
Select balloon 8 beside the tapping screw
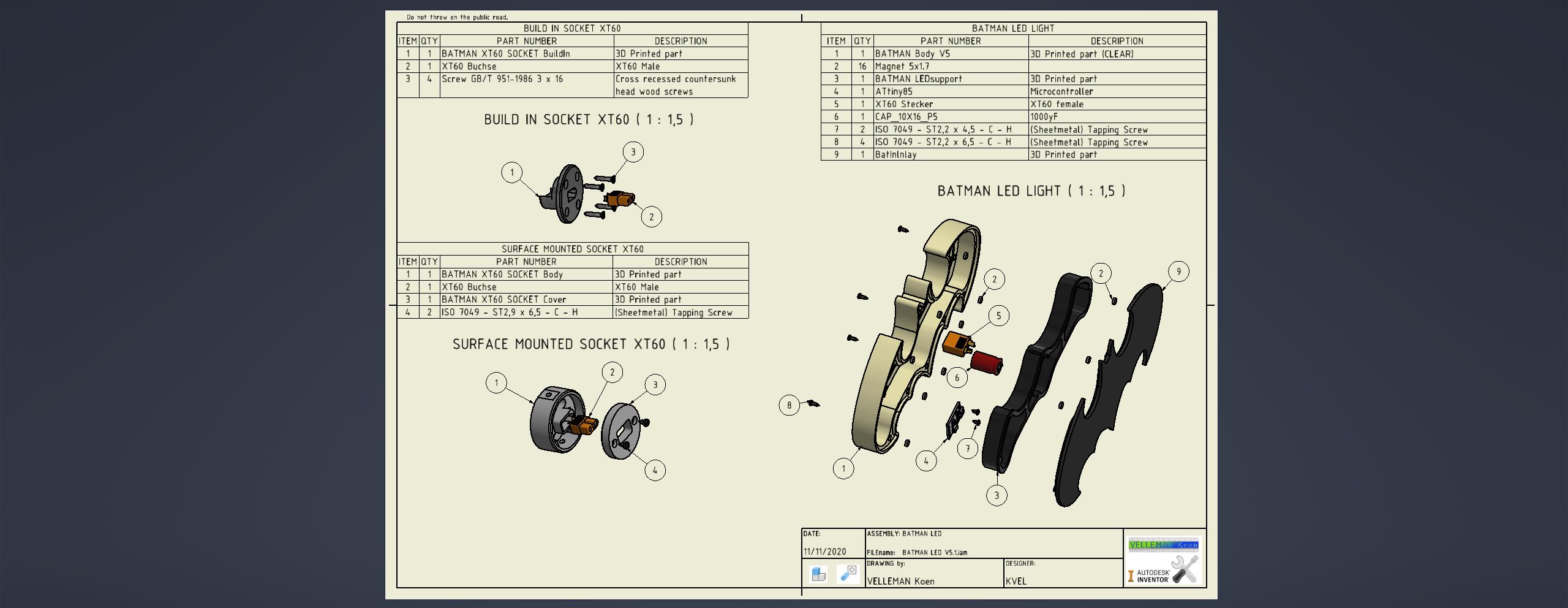[790, 405]
